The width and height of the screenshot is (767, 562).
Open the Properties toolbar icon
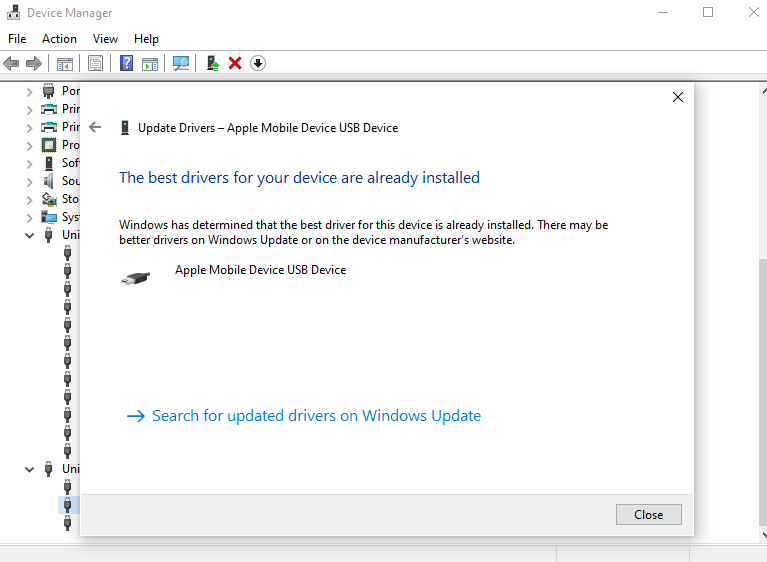[95, 63]
